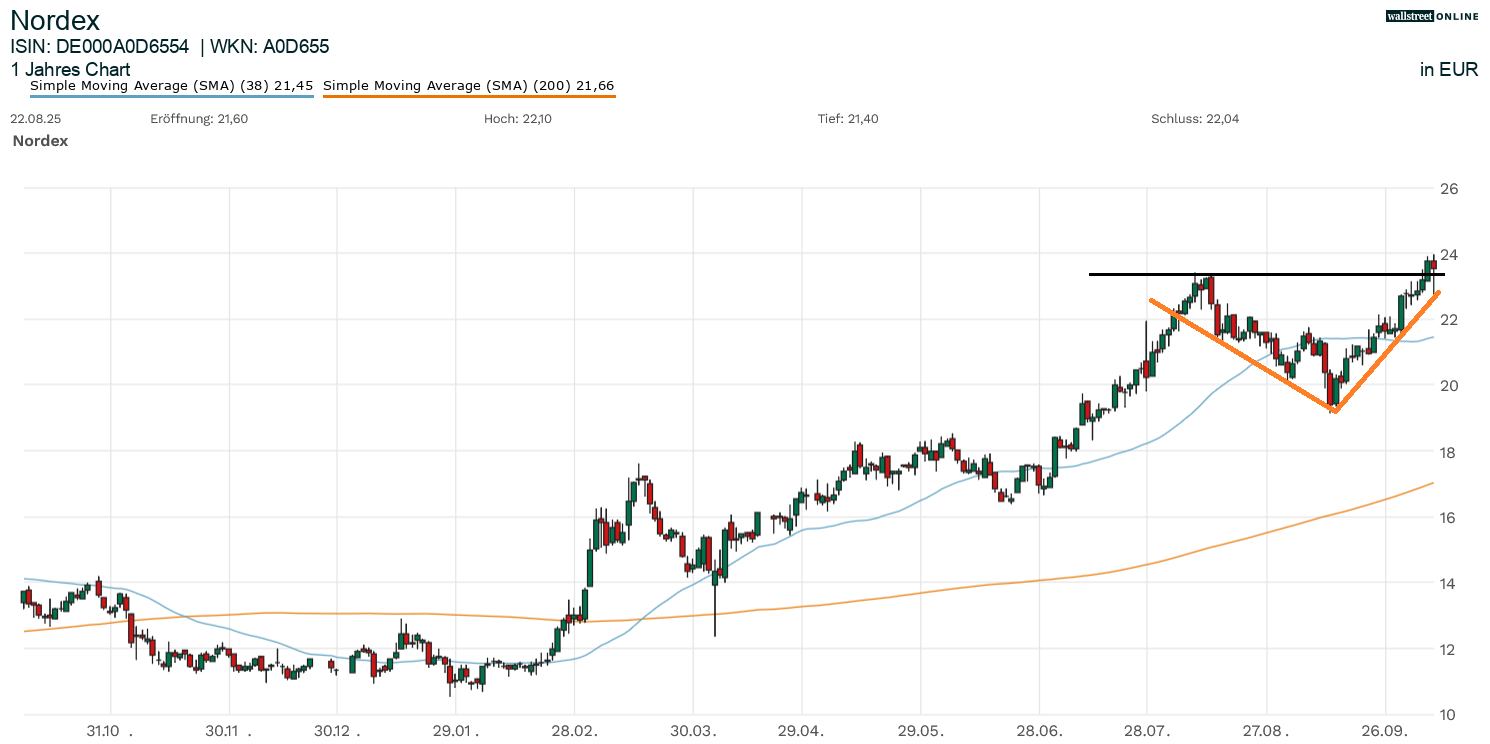Click the Schluss 22,04 value

pyautogui.click(x=1194, y=119)
